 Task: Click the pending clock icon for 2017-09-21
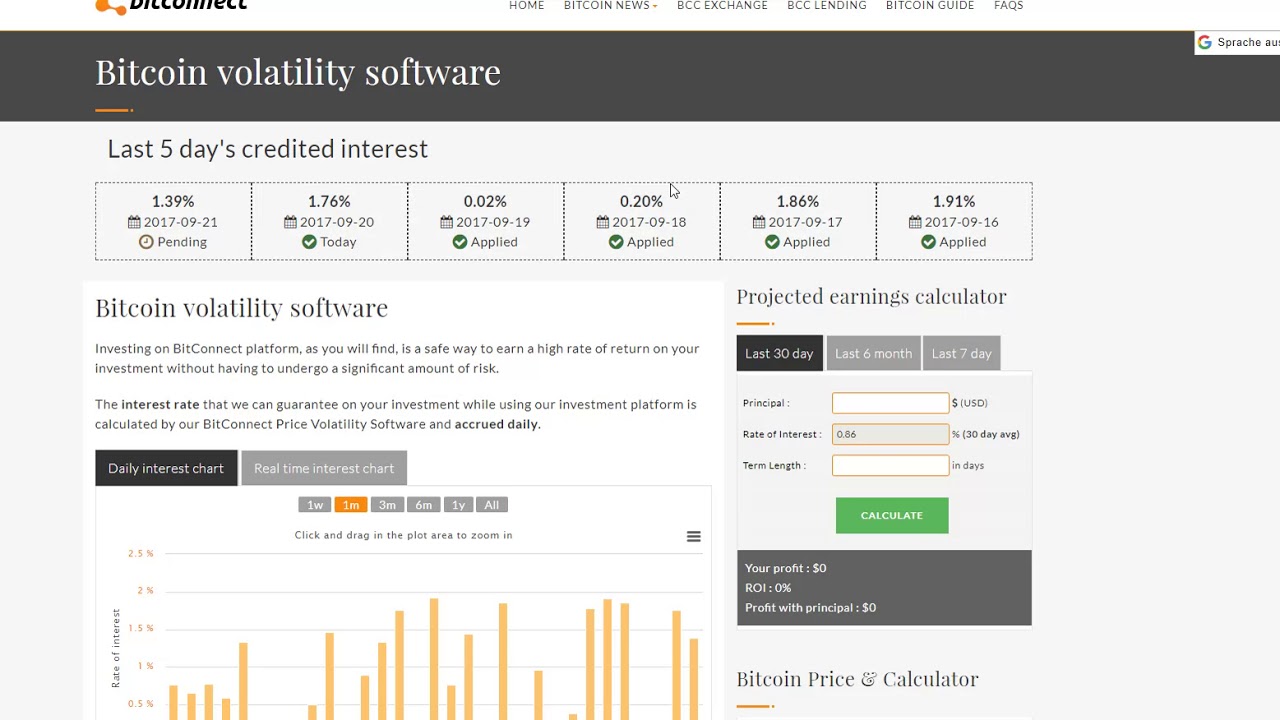[146, 242]
